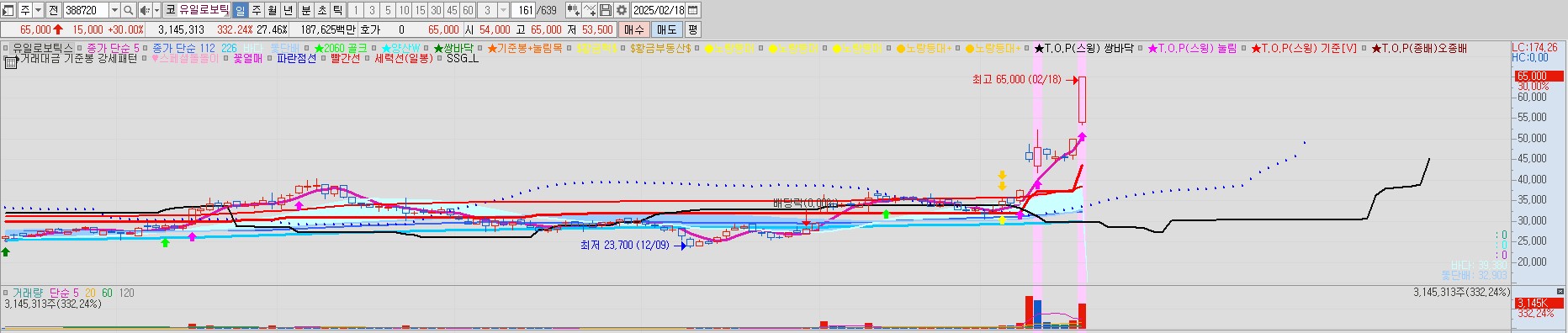Save chart with floppy disk icon
The width and height of the screenshot is (1568, 333).
pos(606,10)
